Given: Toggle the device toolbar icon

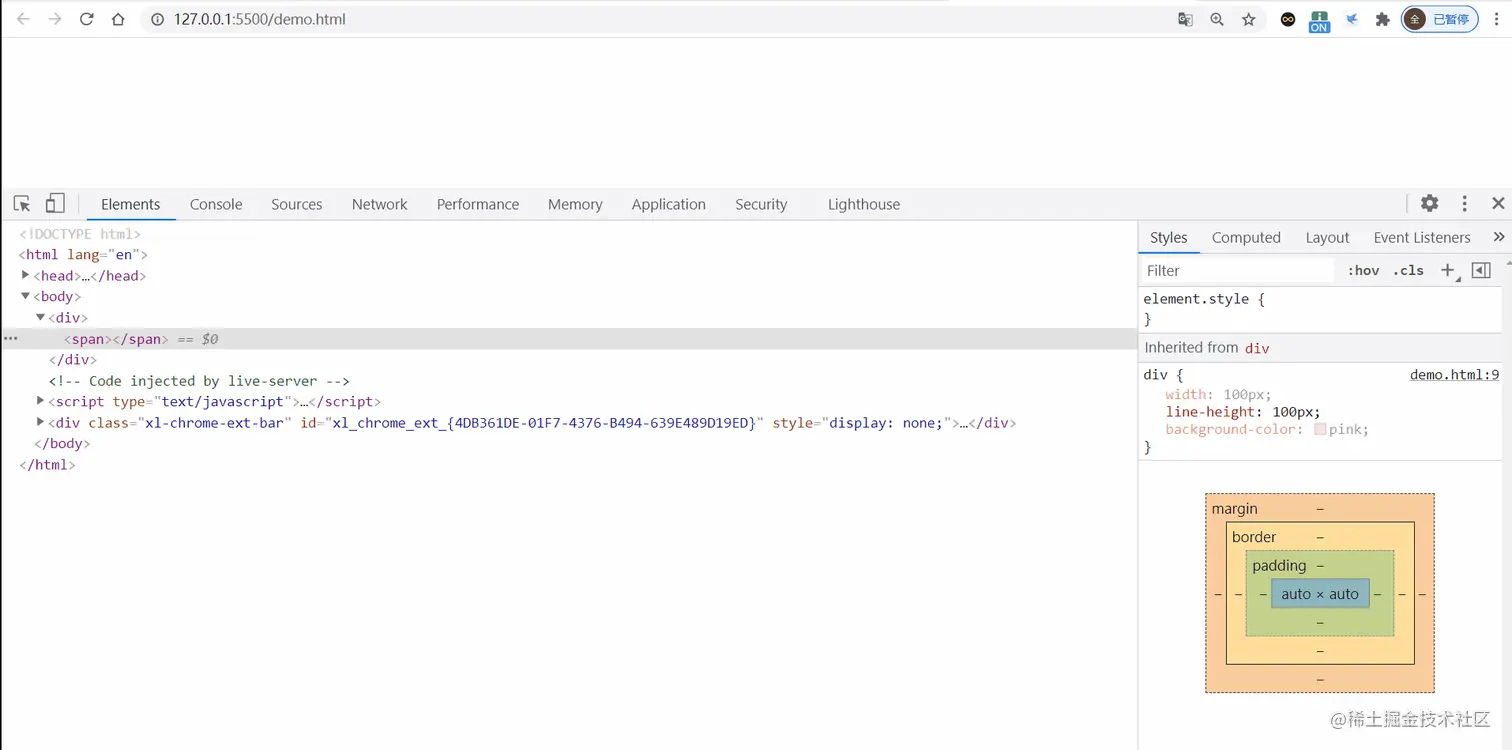Looking at the screenshot, I should pos(55,204).
